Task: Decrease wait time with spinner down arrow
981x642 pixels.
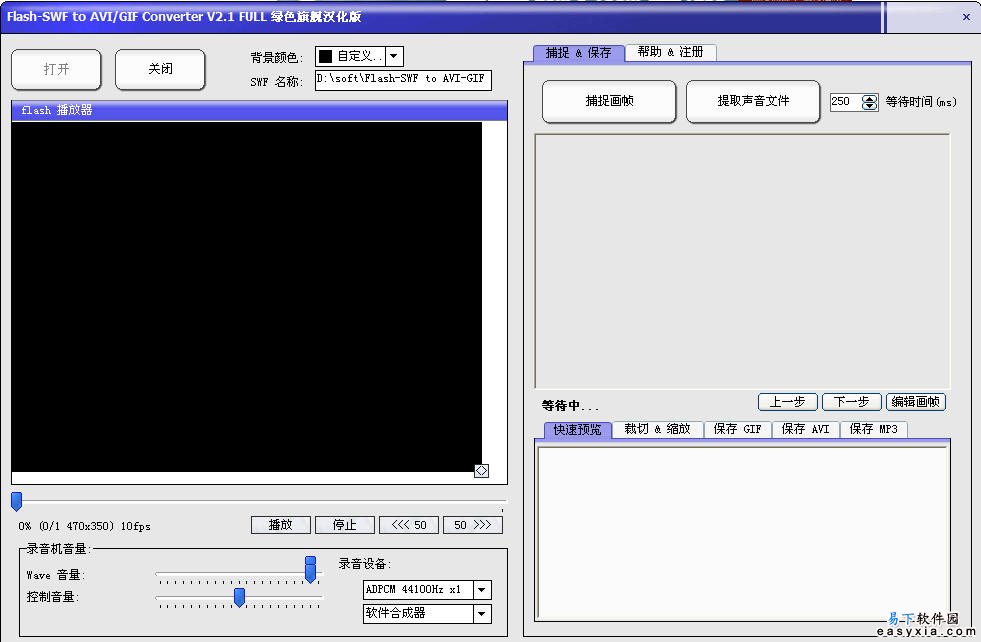Action: coord(870,106)
